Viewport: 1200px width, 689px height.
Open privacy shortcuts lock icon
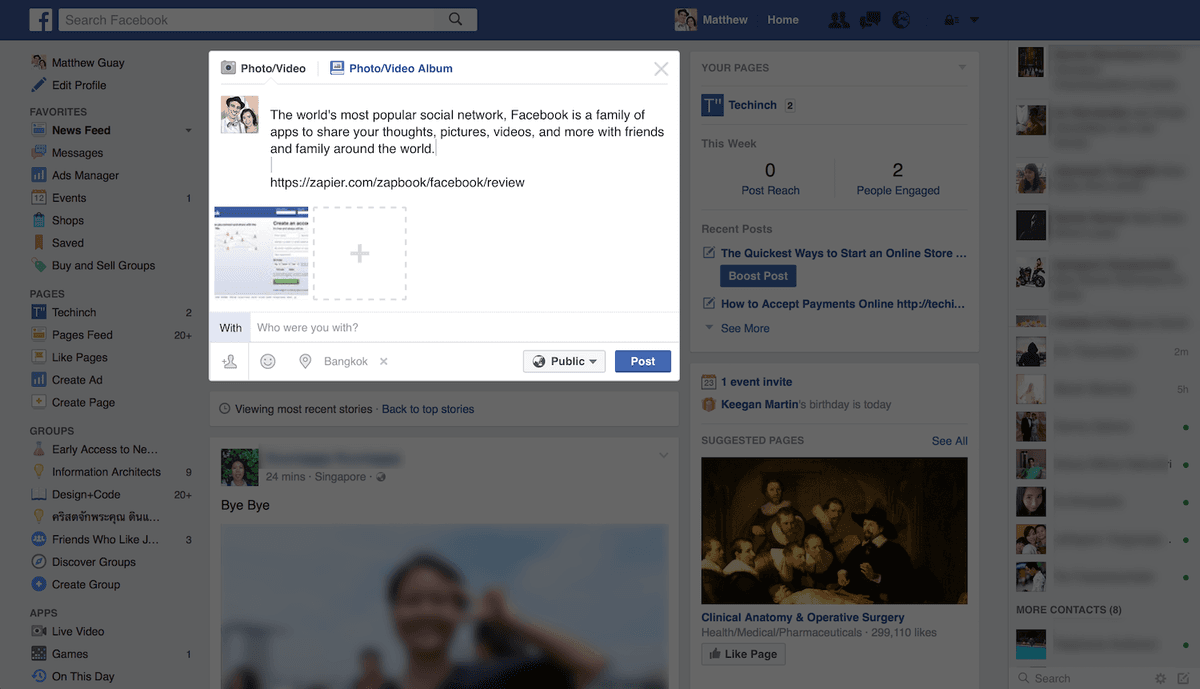(x=951, y=20)
